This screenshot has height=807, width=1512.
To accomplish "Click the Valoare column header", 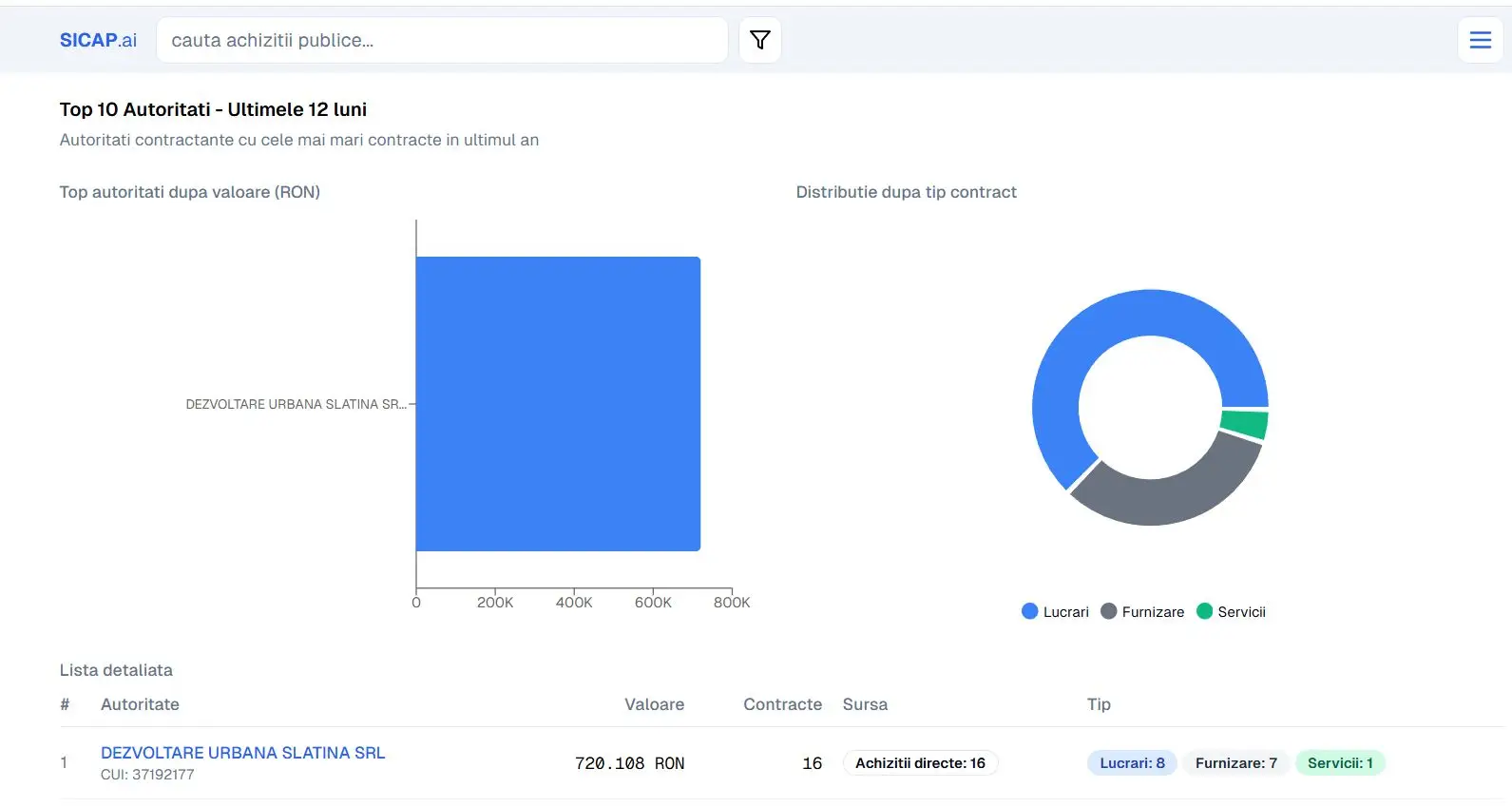I will pyautogui.click(x=654, y=704).
